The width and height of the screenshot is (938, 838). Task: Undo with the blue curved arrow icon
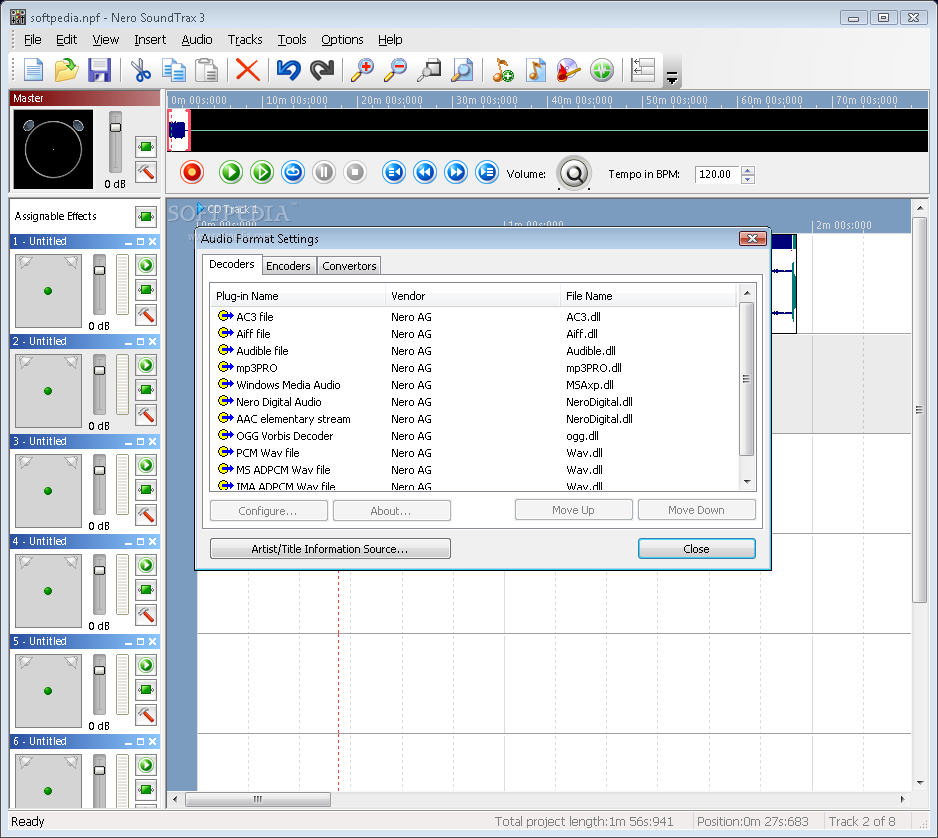click(288, 70)
